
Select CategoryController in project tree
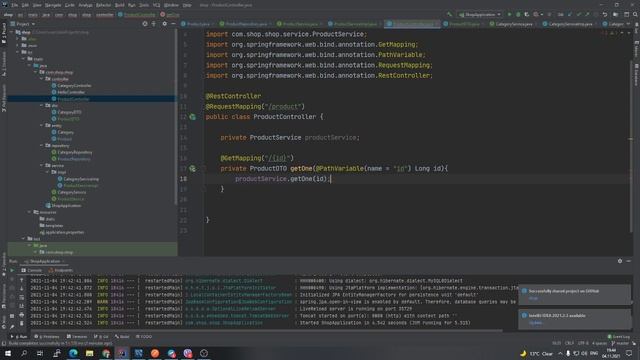tap(74, 86)
